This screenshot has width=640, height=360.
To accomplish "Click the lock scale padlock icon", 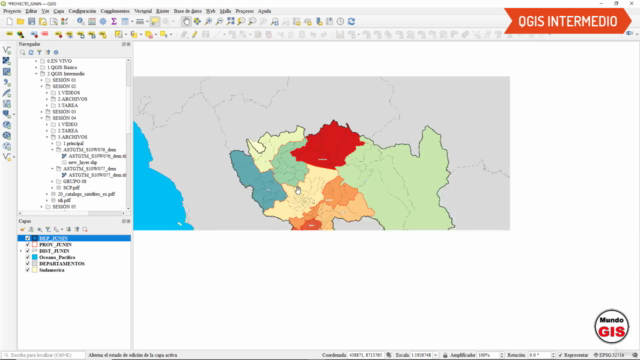I will click(445, 355).
